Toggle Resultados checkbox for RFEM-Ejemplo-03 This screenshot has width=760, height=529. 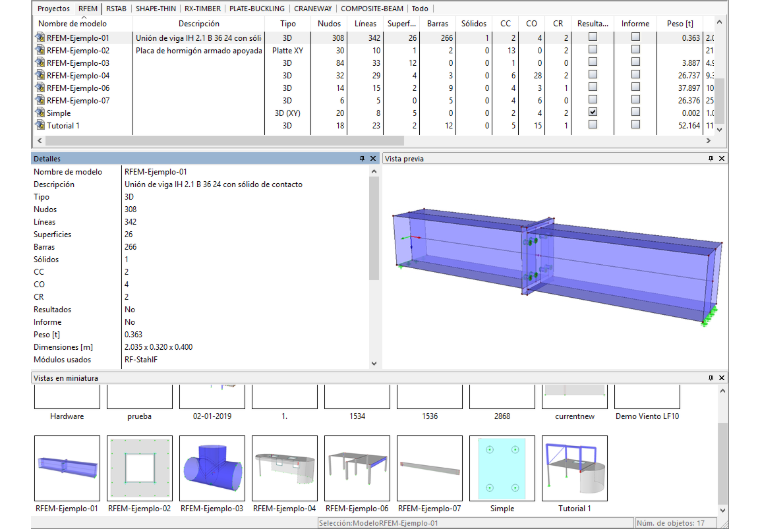[x=592, y=62]
